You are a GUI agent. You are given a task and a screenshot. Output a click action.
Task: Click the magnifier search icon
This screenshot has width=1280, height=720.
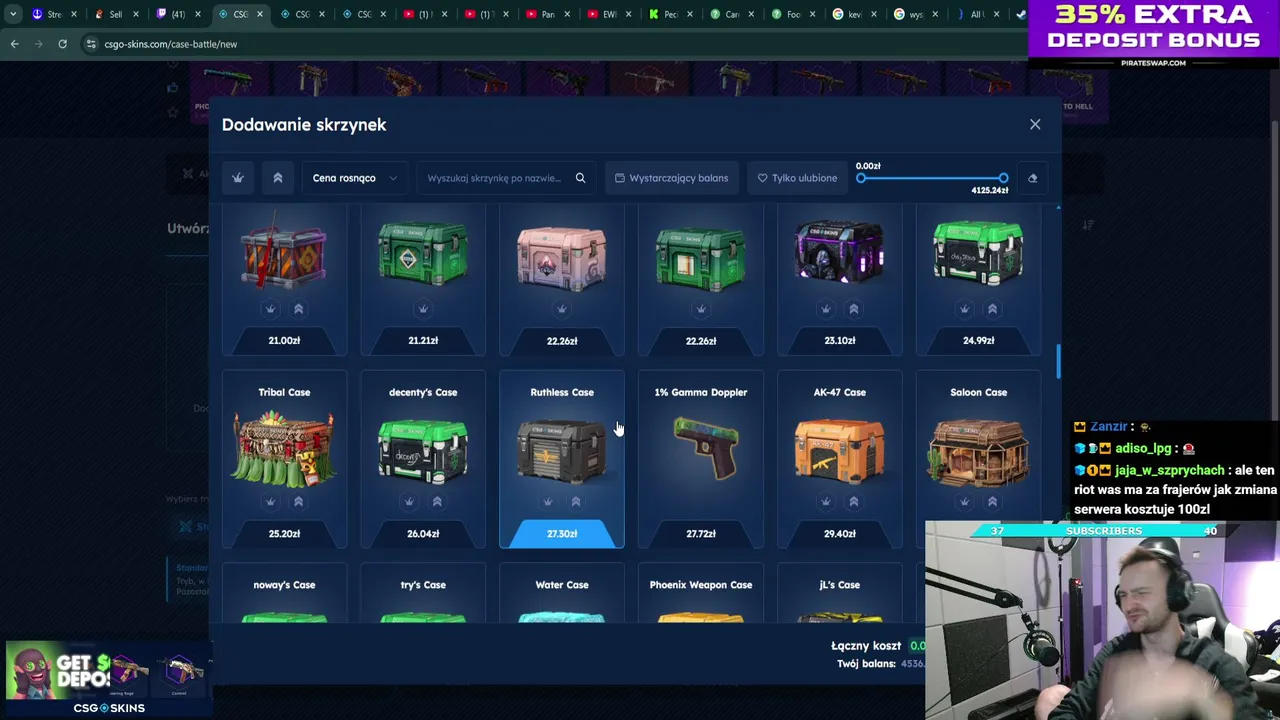580,178
